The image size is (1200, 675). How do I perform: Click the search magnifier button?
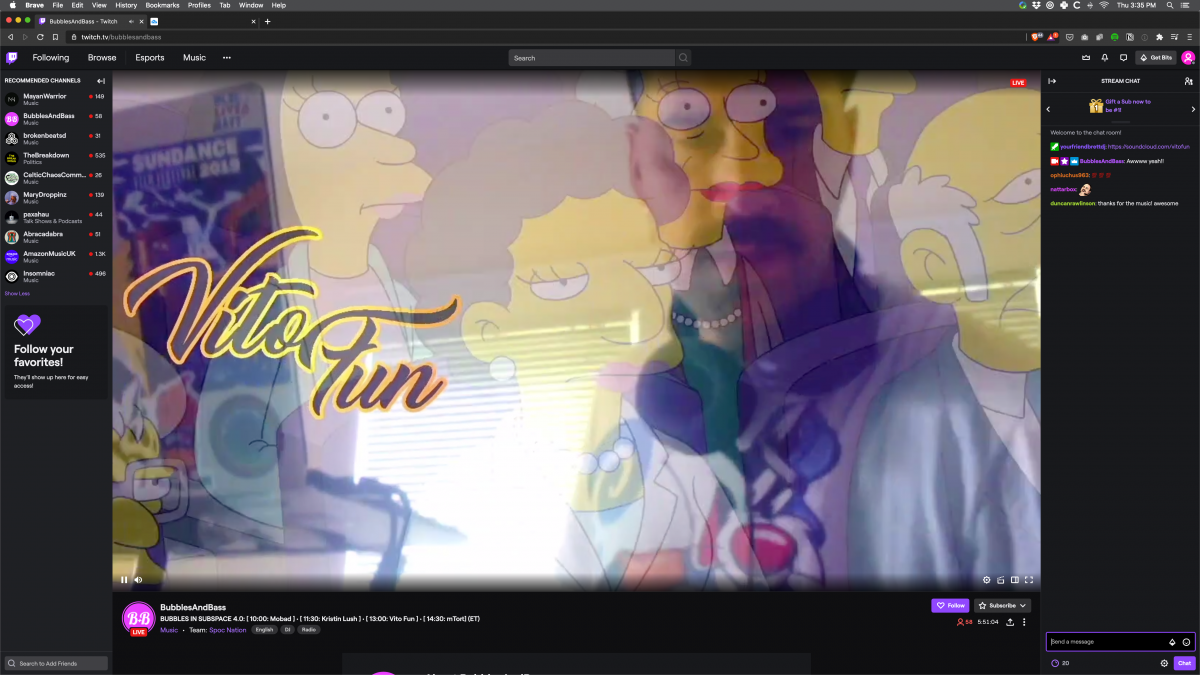click(684, 58)
